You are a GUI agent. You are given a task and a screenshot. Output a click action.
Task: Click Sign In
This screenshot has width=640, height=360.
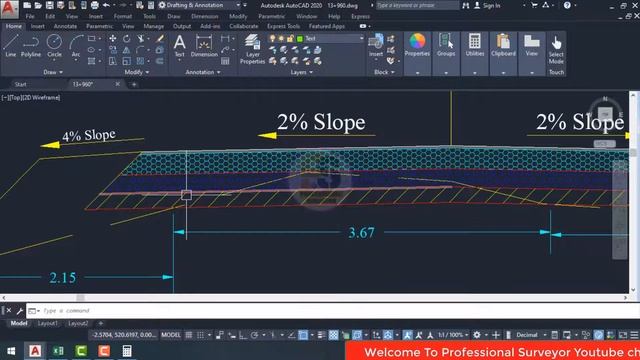tap(491, 5)
